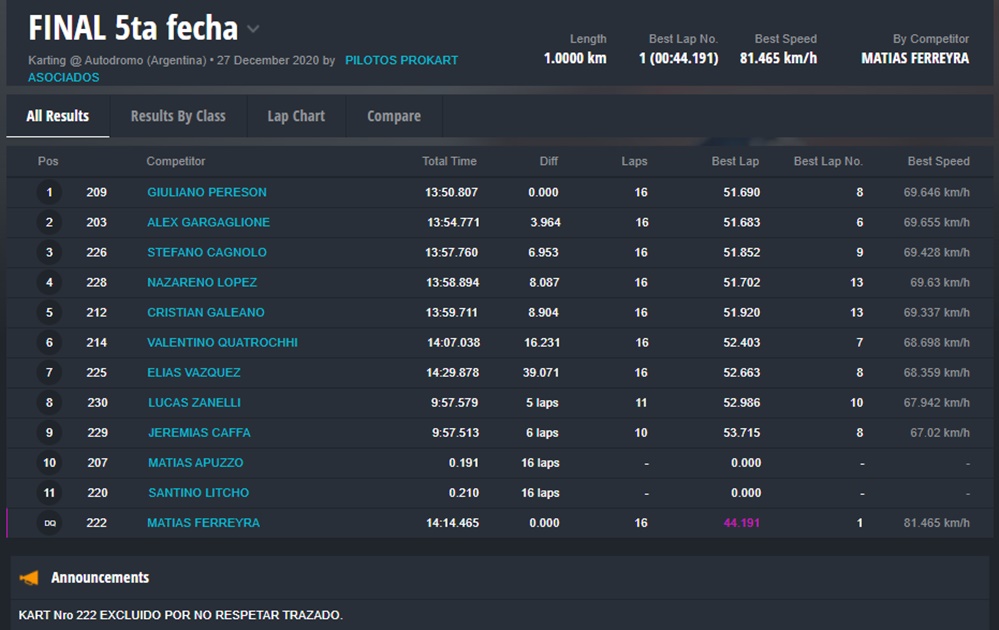Select the All Results tab
This screenshot has width=999, height=630.
[57, 116]
